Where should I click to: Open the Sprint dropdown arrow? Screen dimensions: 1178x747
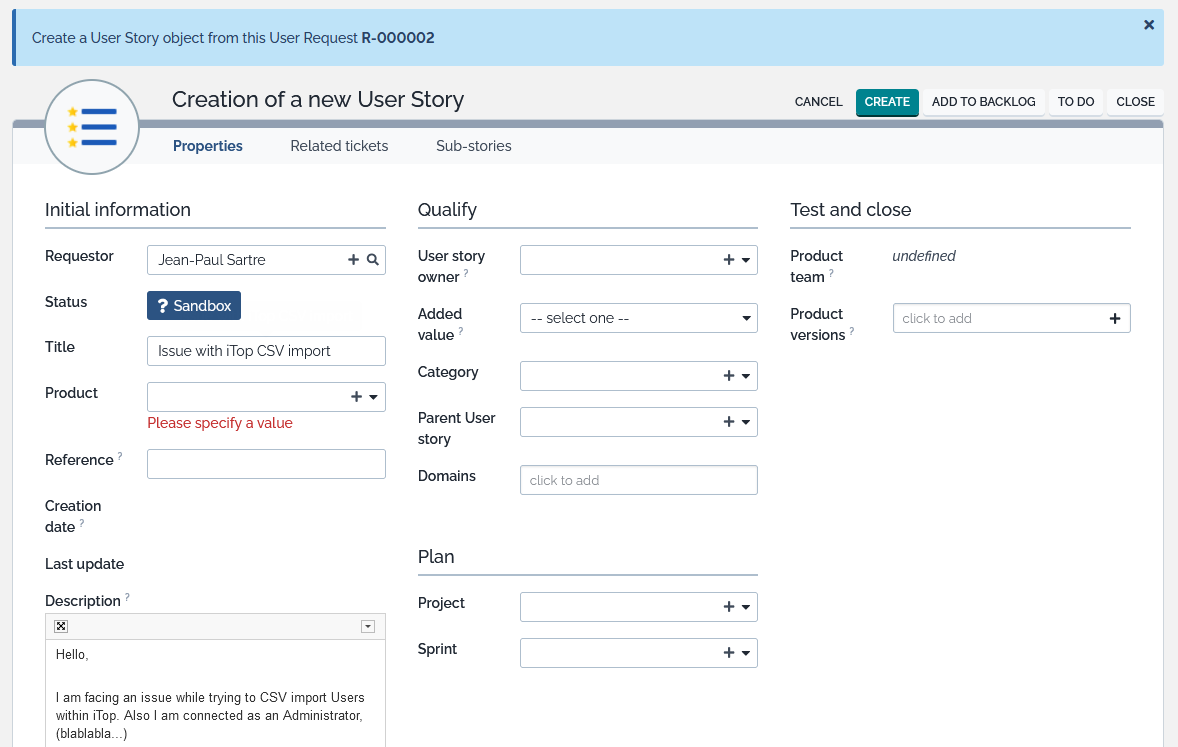click(746, 653)
